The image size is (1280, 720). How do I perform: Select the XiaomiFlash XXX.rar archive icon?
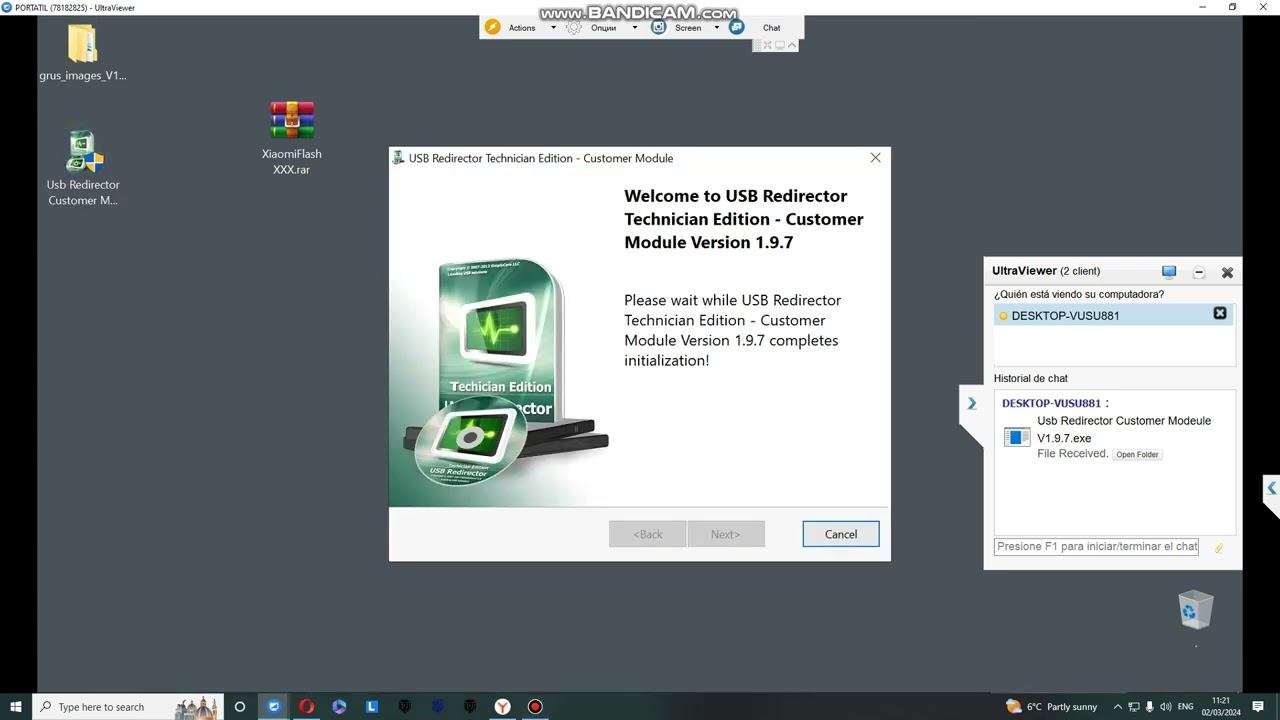click(291, 138)
